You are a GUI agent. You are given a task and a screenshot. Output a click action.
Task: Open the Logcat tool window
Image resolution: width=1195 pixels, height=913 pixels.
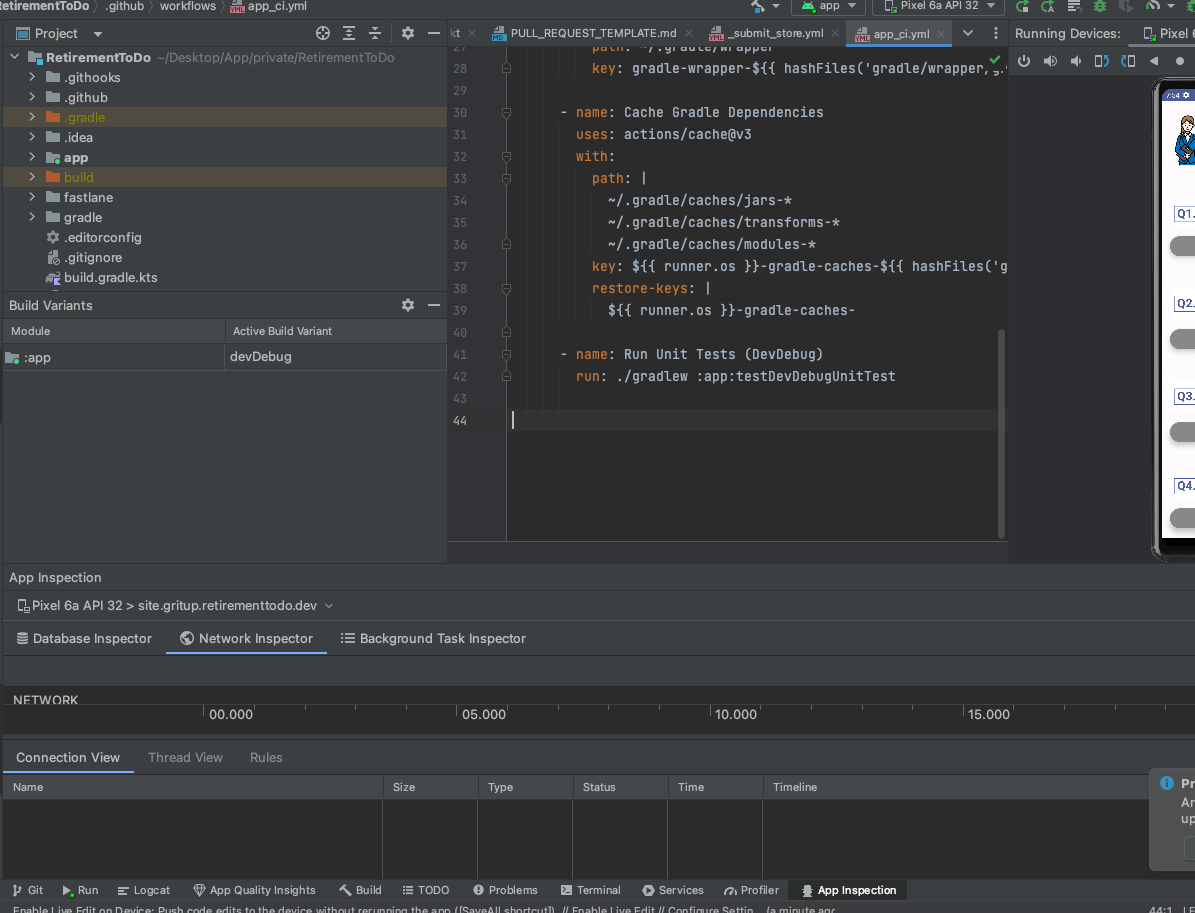tap(143, 890)
